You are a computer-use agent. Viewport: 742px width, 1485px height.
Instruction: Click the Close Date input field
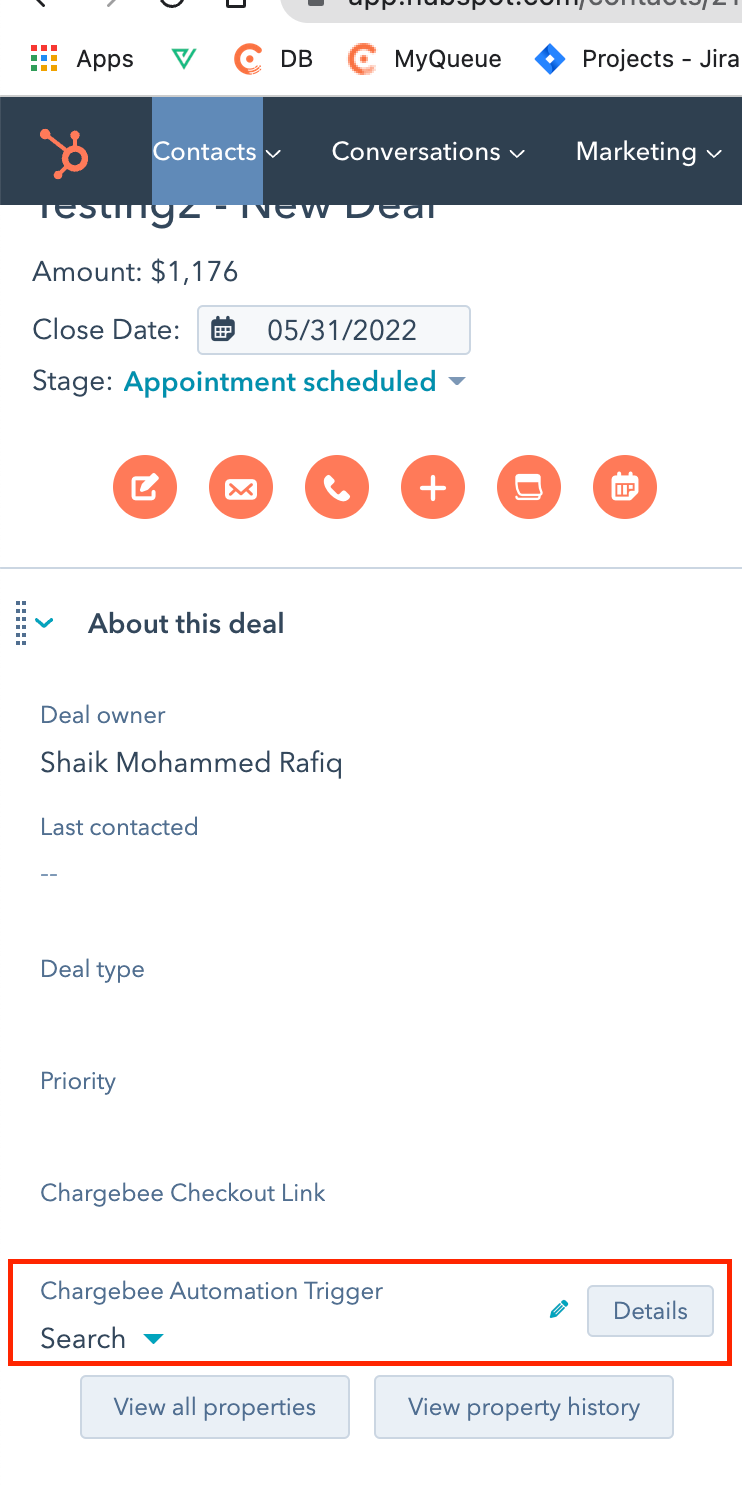coord(334,330)
